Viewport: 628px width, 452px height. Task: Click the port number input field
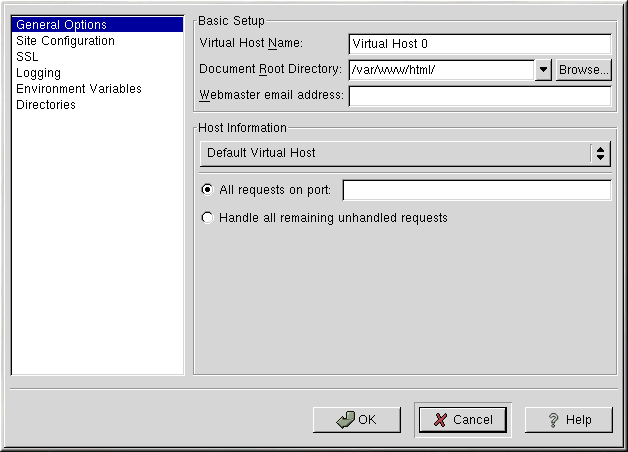pyautogui.click(x=476, y=190)
